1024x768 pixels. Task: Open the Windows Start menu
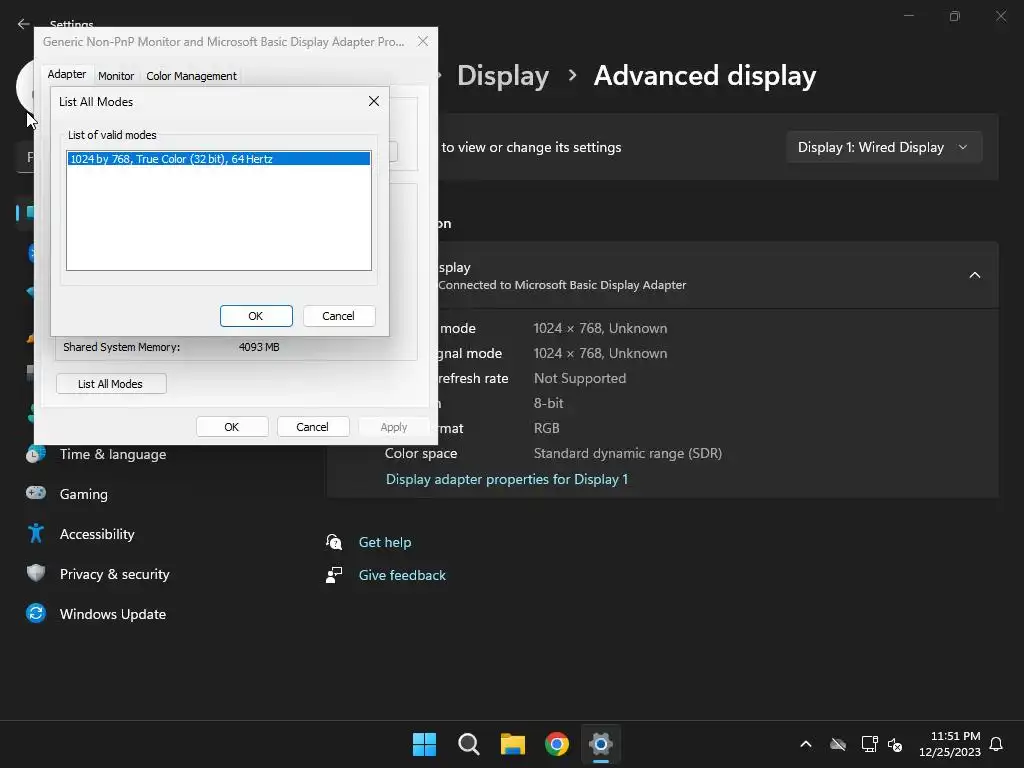(x=424, y=744)
